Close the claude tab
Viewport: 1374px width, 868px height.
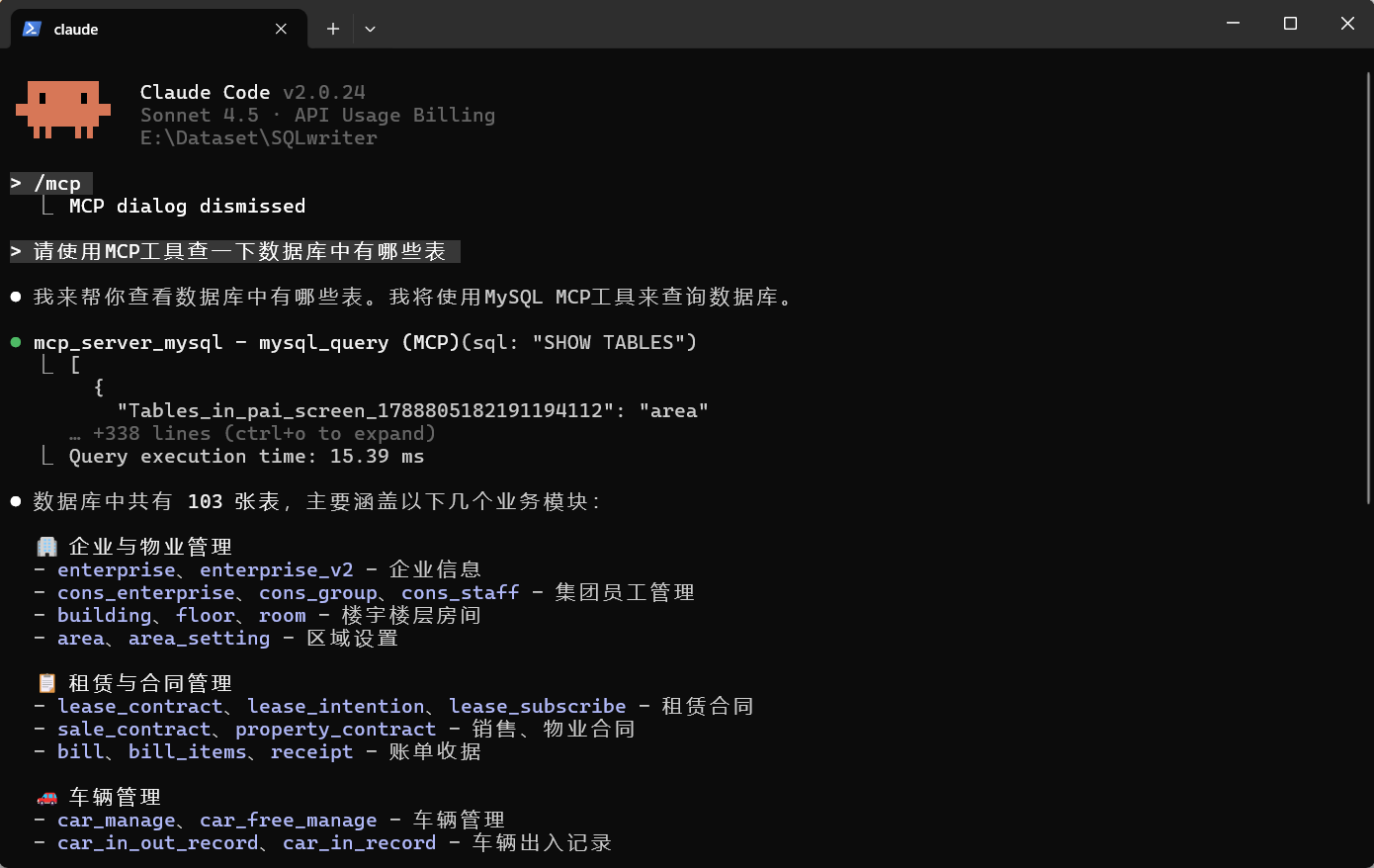point(280,29)
